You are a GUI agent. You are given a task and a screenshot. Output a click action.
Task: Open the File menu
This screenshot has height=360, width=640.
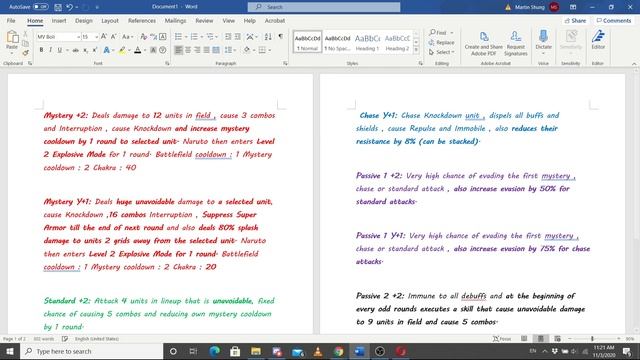coord(11,20)
